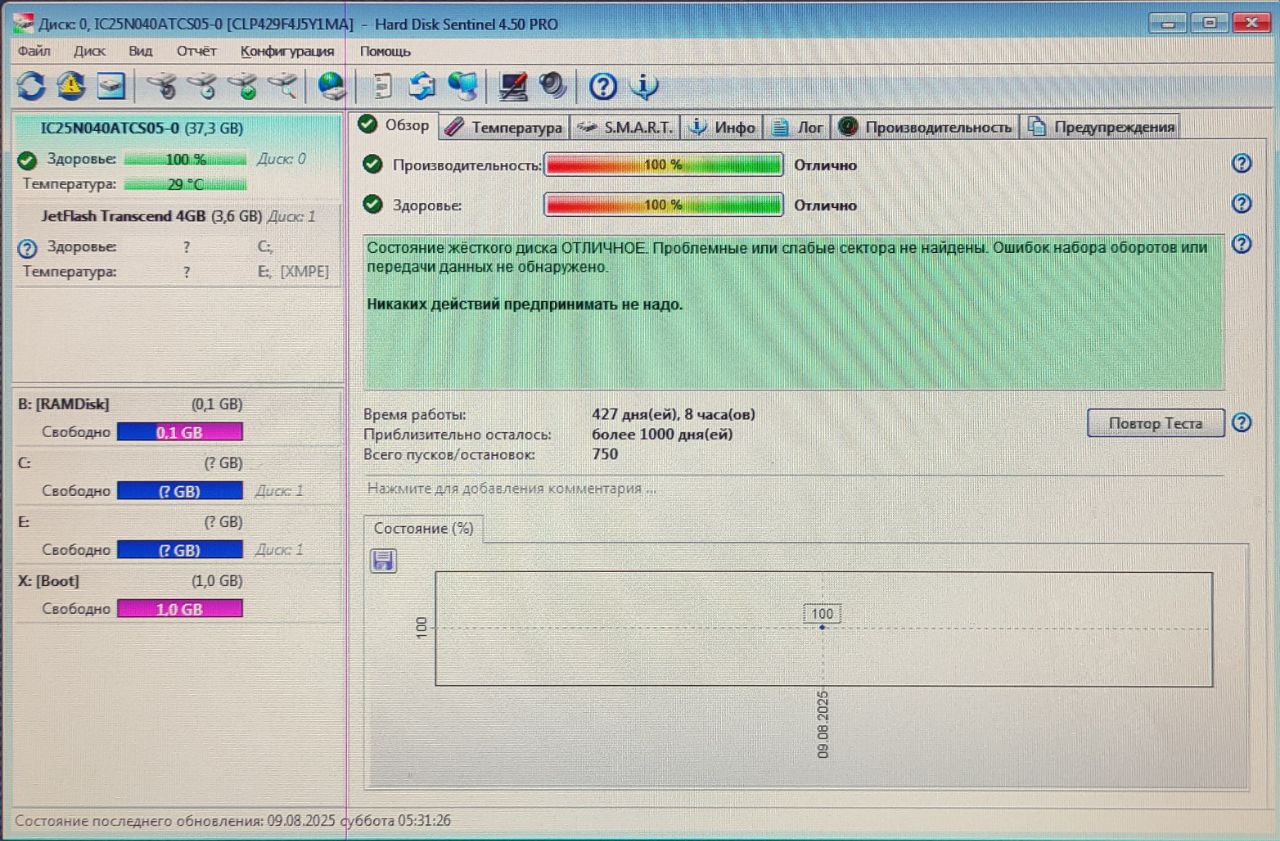Open the report document toolbar icon
1280x841 pixels.
[x=381, y=87]
